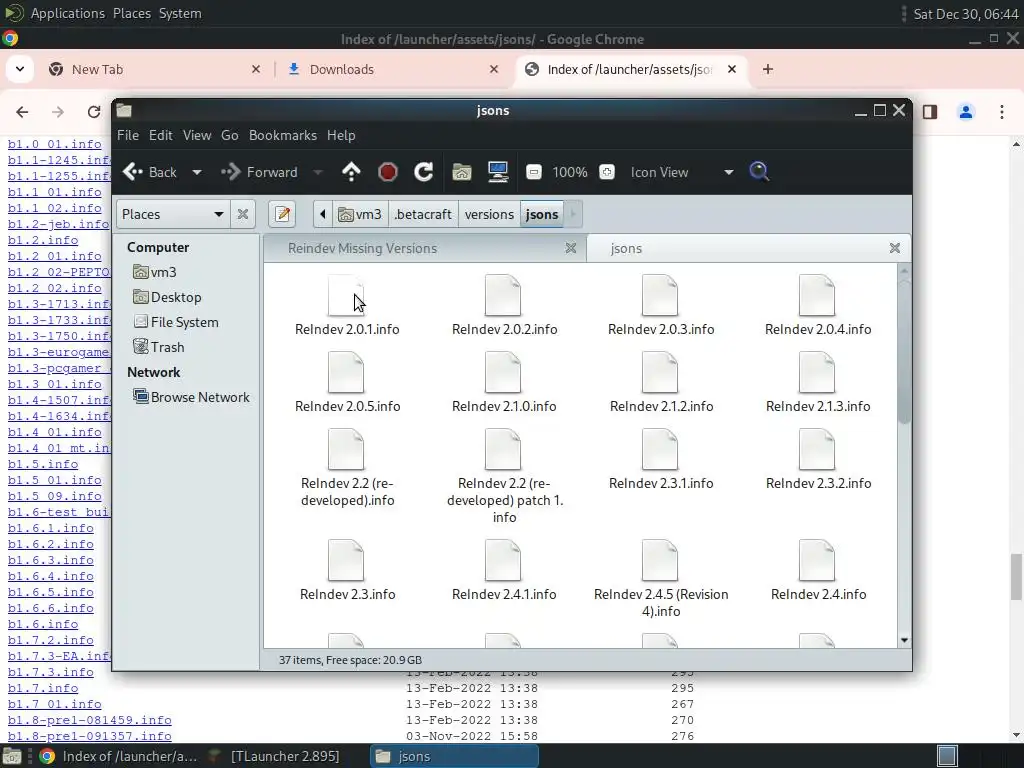Image resolution: width=1024 pixels, height=768 pixels.
Task: Open the Back history dropdown arrow
Action: (x=197, y=172)
